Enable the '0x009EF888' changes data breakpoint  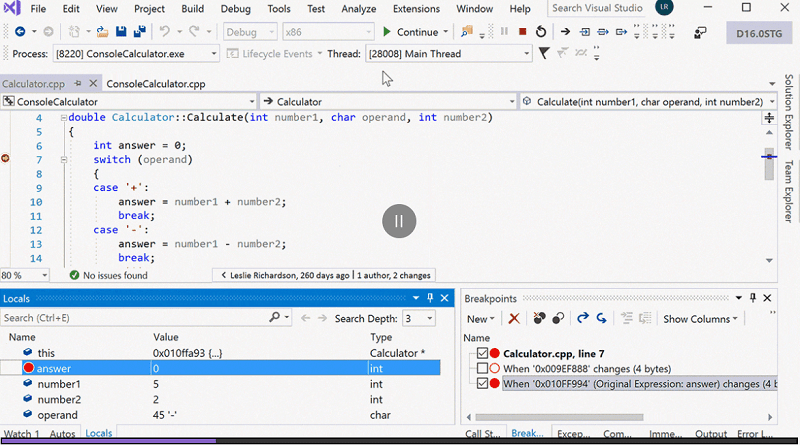coord(483,368)
